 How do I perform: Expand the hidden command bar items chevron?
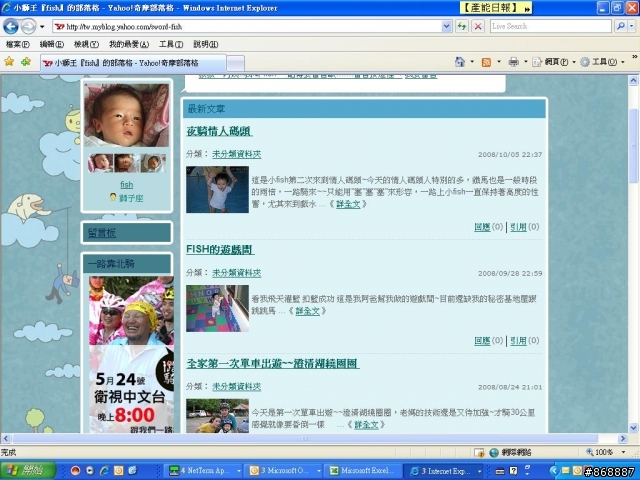[635, 56]
